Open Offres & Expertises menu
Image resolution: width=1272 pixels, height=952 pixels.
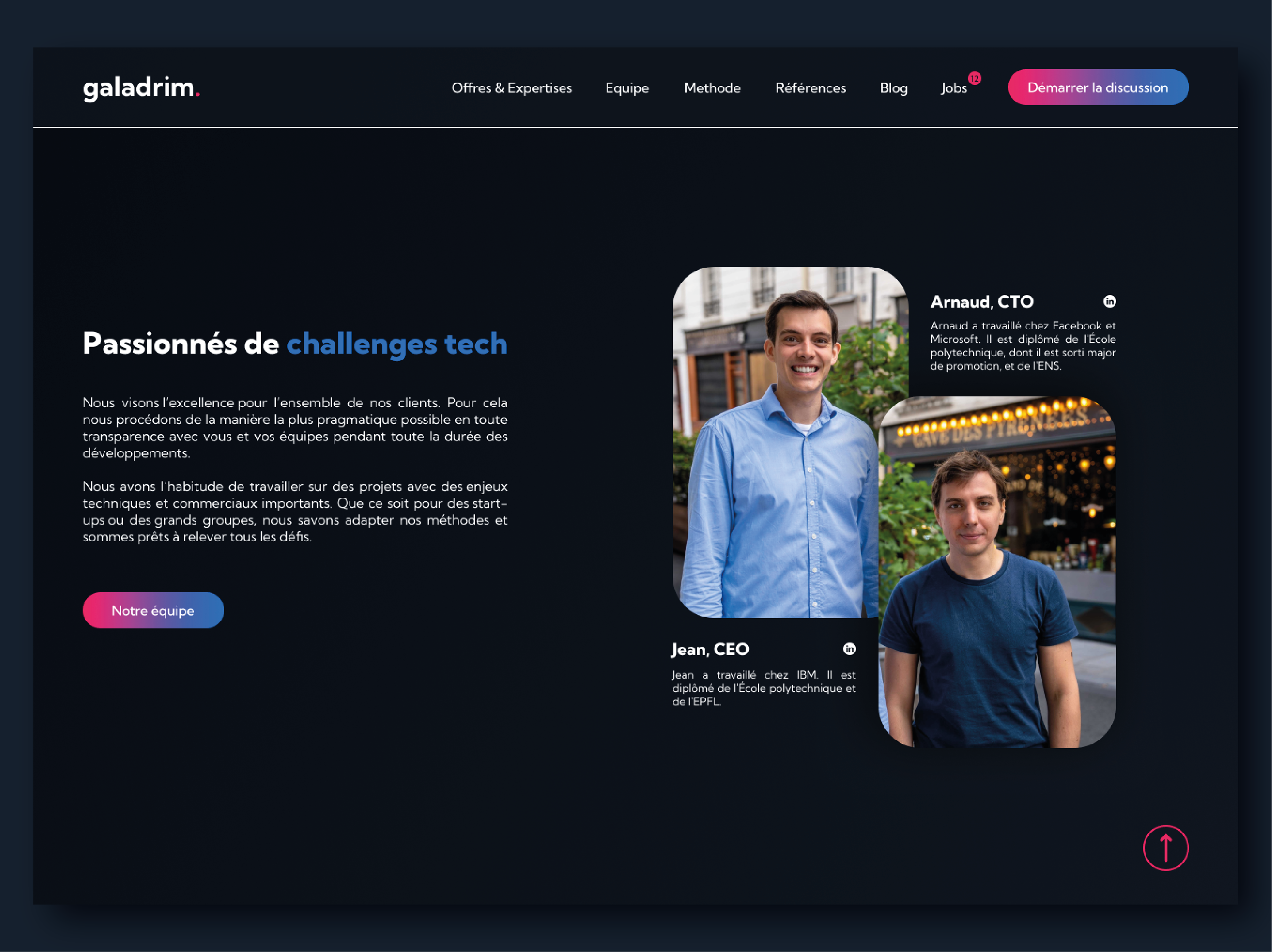tap(512, 88)
